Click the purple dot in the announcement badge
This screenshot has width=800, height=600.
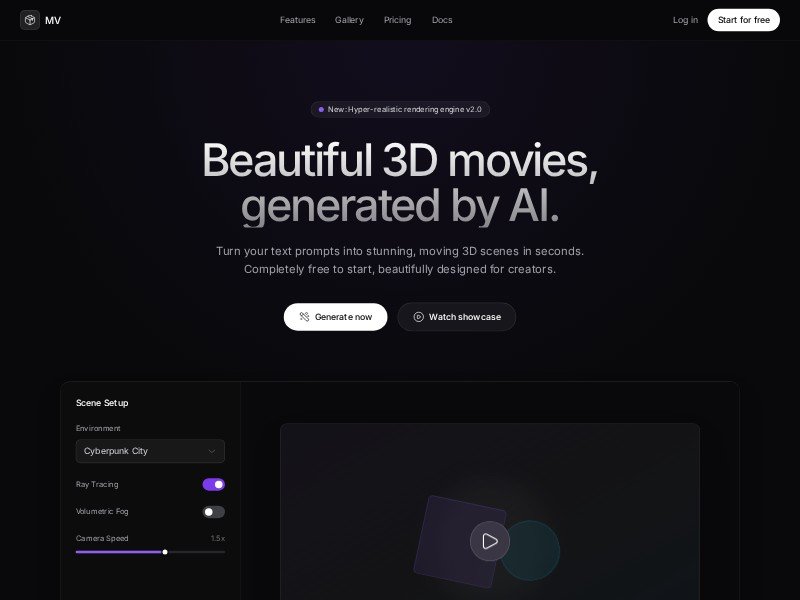pos(321,109)
